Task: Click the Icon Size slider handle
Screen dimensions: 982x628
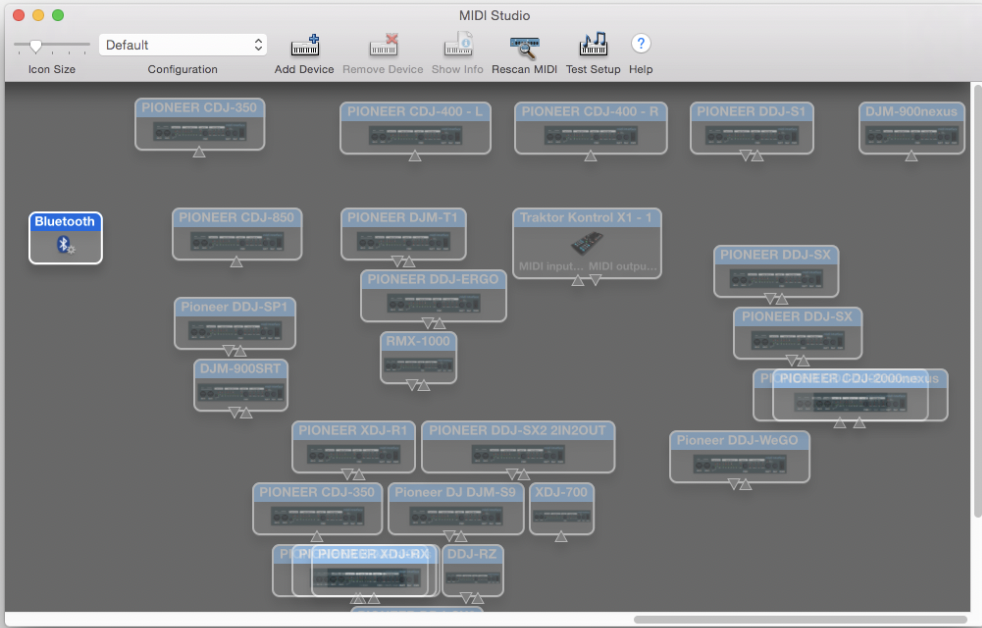Action: (36, 46)
